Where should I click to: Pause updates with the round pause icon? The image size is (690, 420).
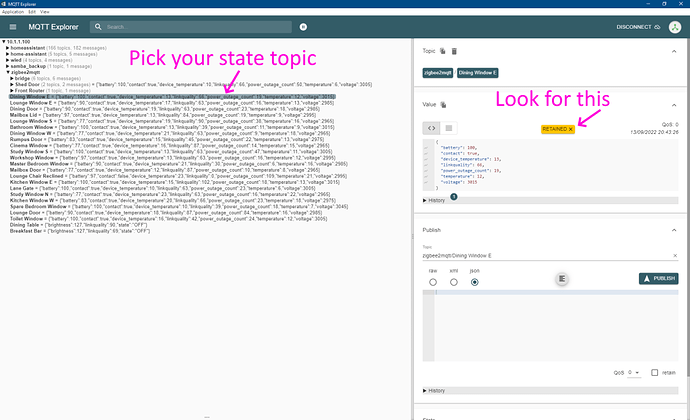303,27
